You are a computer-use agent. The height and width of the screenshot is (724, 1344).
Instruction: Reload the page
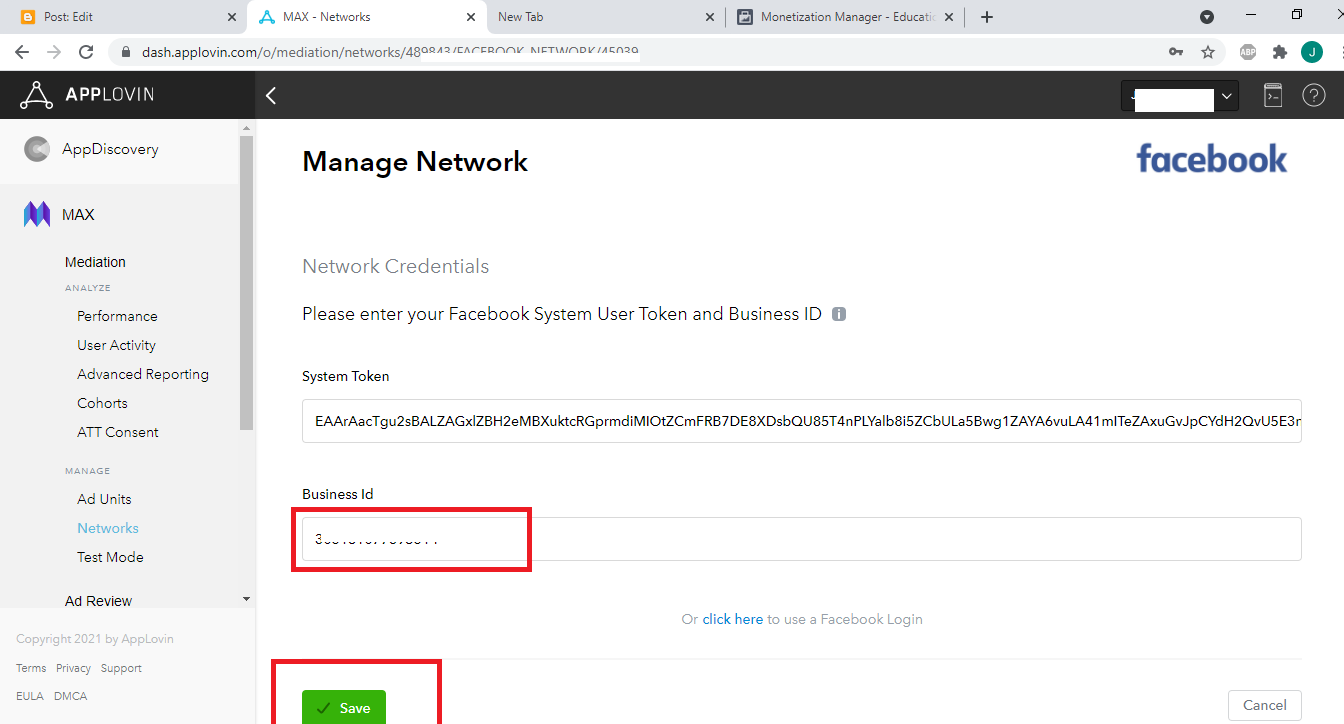[x=86, y=52]
